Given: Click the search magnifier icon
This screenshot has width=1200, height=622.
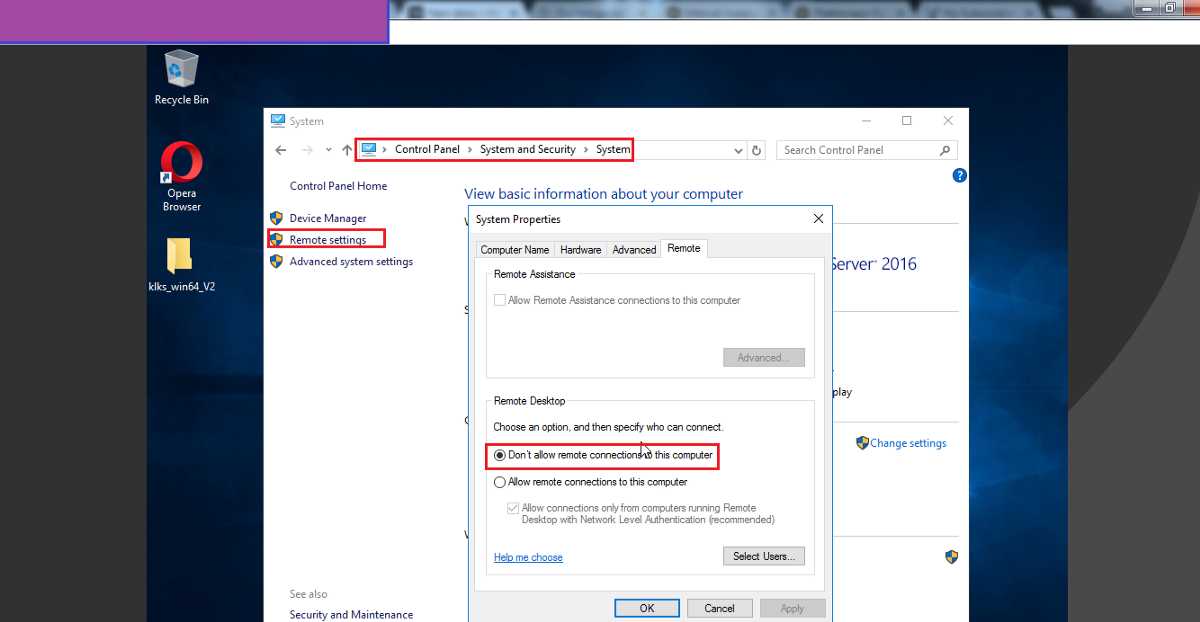Looking at the screenshot, I should [945, 150].
